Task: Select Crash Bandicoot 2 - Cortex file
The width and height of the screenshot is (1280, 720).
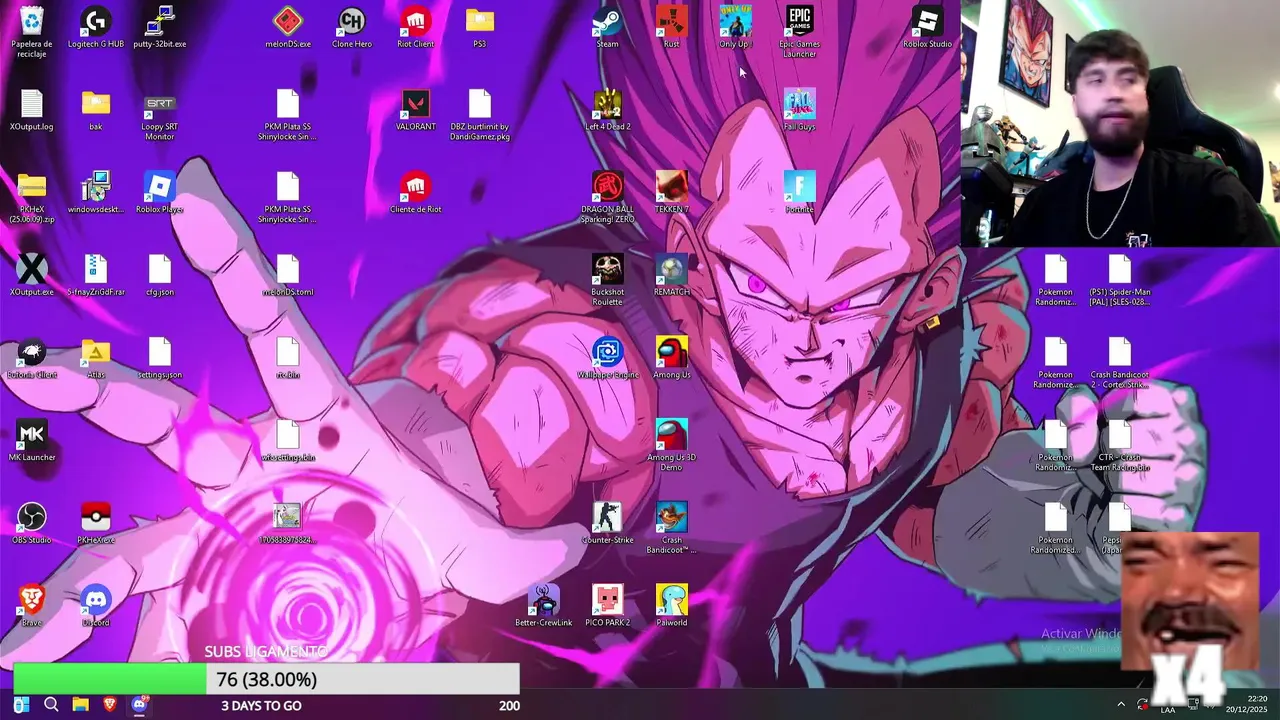Action: (x=1120, y=363)
